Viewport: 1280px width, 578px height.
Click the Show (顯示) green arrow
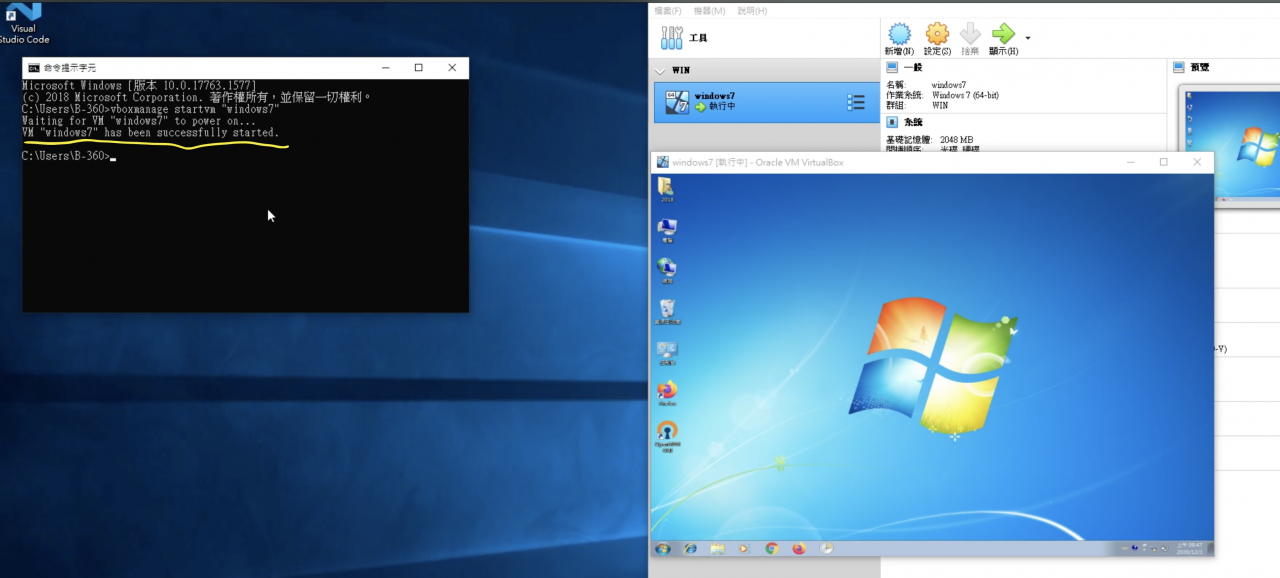[x=1003, y=38]
